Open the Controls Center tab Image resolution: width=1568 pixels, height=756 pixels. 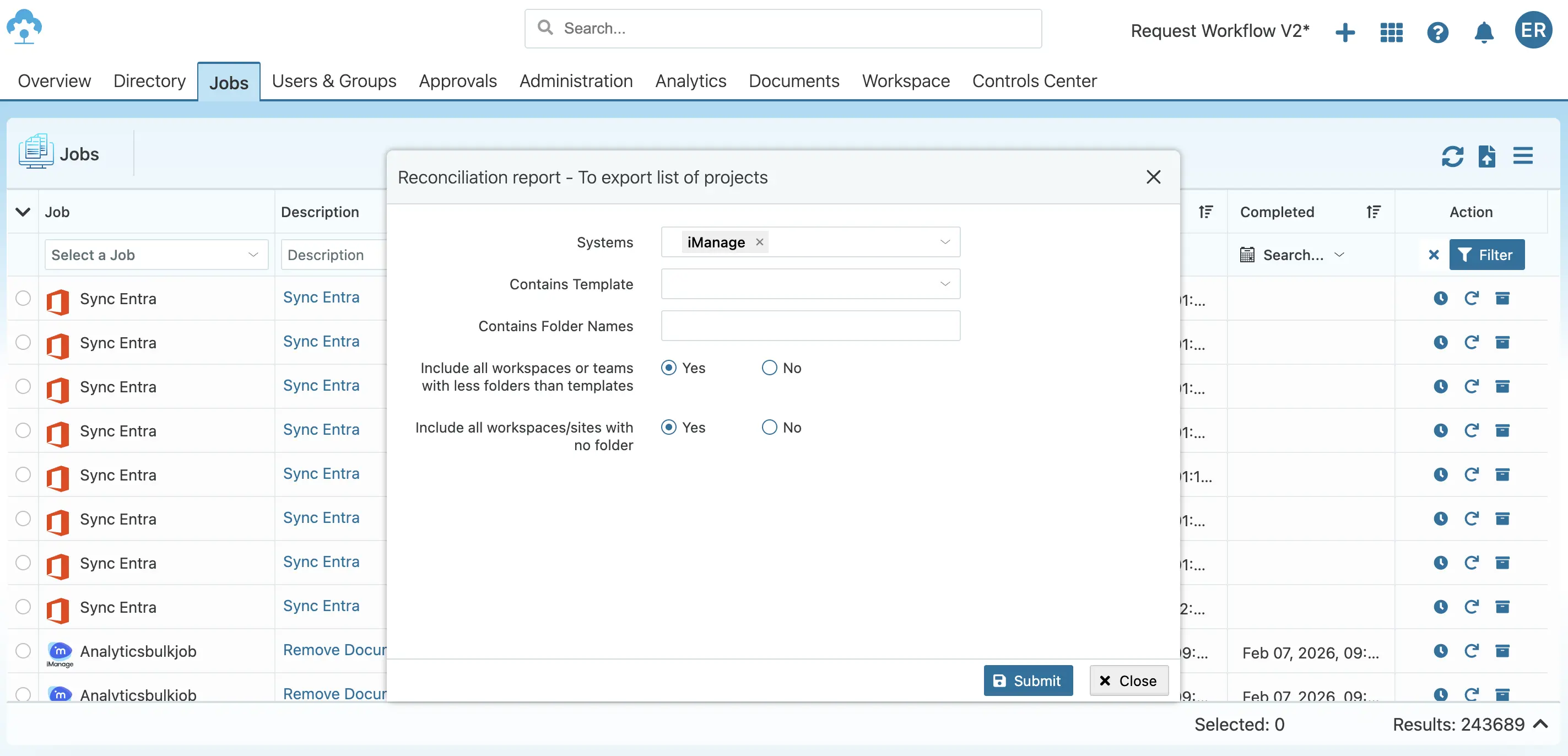(1034, 81)
